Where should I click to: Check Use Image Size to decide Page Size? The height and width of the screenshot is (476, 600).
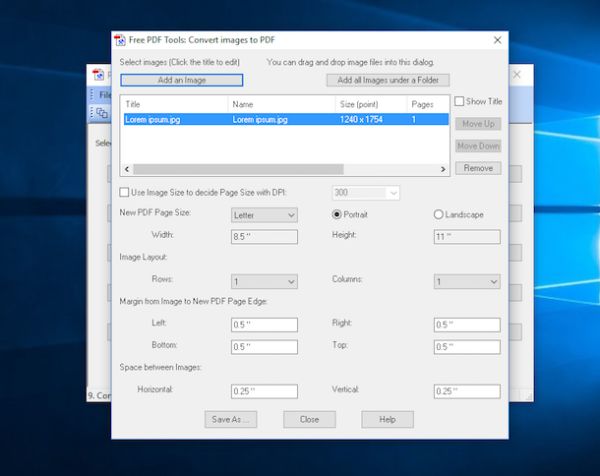[x=125, y=192]
